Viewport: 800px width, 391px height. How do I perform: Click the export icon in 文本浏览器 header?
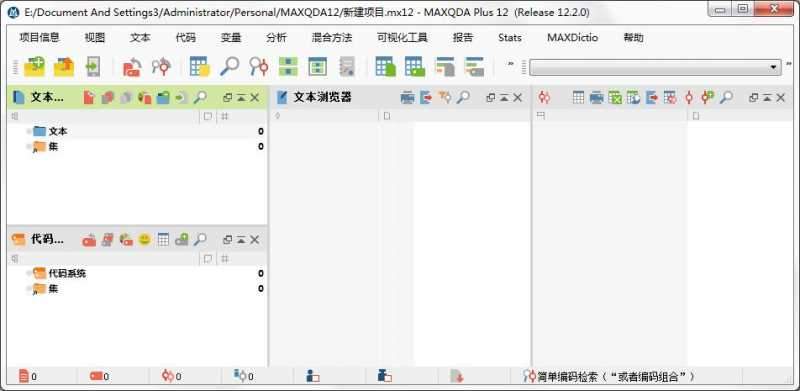426,97
